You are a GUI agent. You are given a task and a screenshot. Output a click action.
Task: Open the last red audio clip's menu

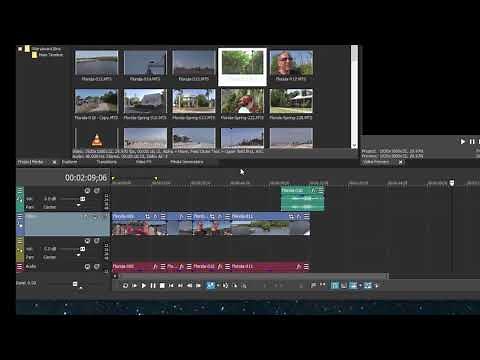coord(306,267)
